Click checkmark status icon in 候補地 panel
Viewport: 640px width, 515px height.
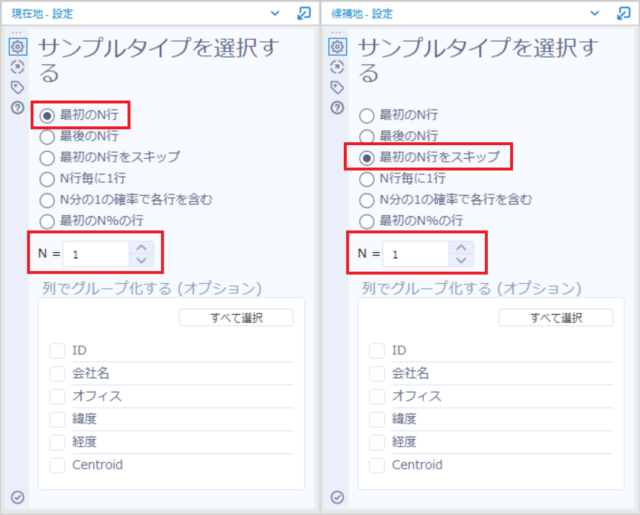(337, 497)
